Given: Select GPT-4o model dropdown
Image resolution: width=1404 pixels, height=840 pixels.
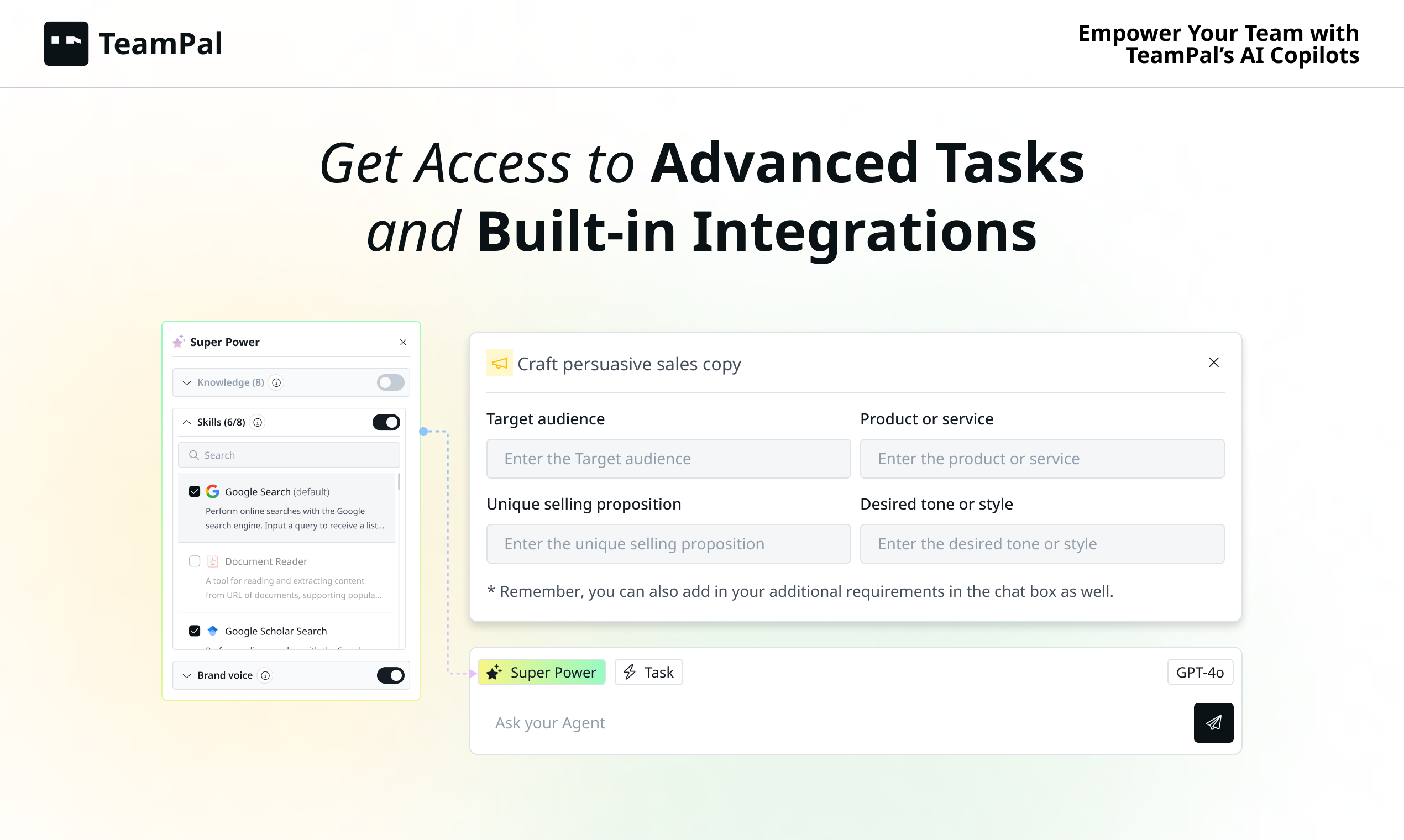Looking at the screenshot, I should coord(1199,672).
